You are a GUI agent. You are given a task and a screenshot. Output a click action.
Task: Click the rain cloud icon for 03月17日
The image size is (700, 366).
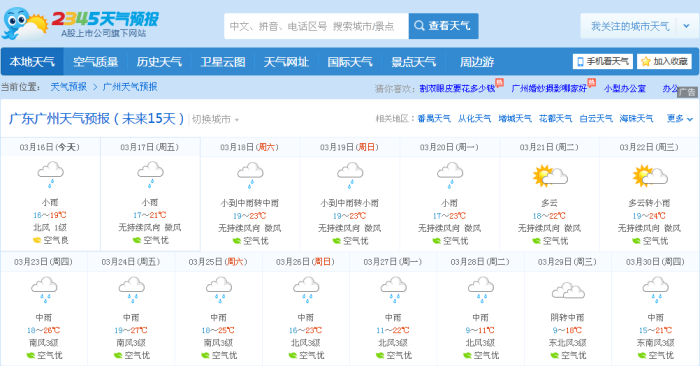click(x=150, y=175)
